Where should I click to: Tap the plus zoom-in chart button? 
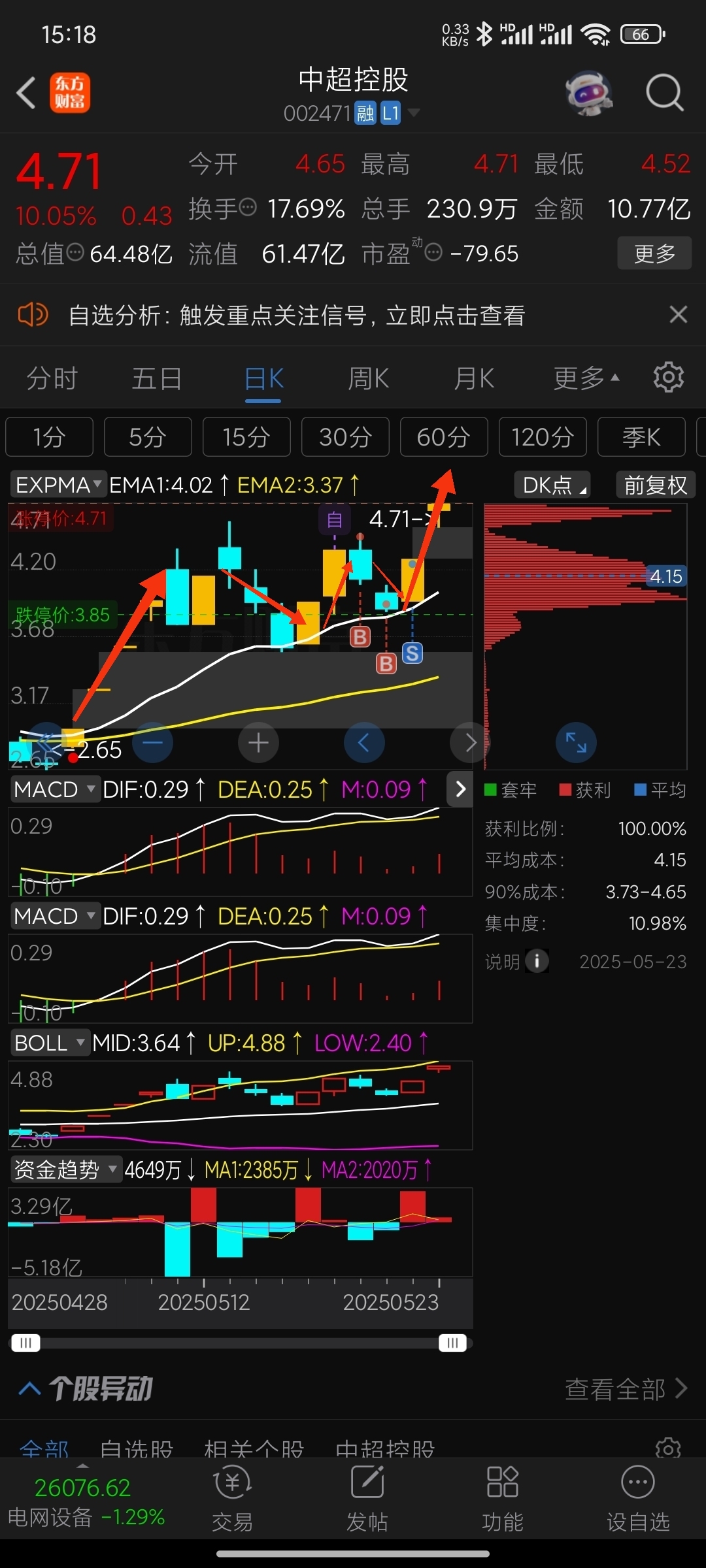point(258,742)
